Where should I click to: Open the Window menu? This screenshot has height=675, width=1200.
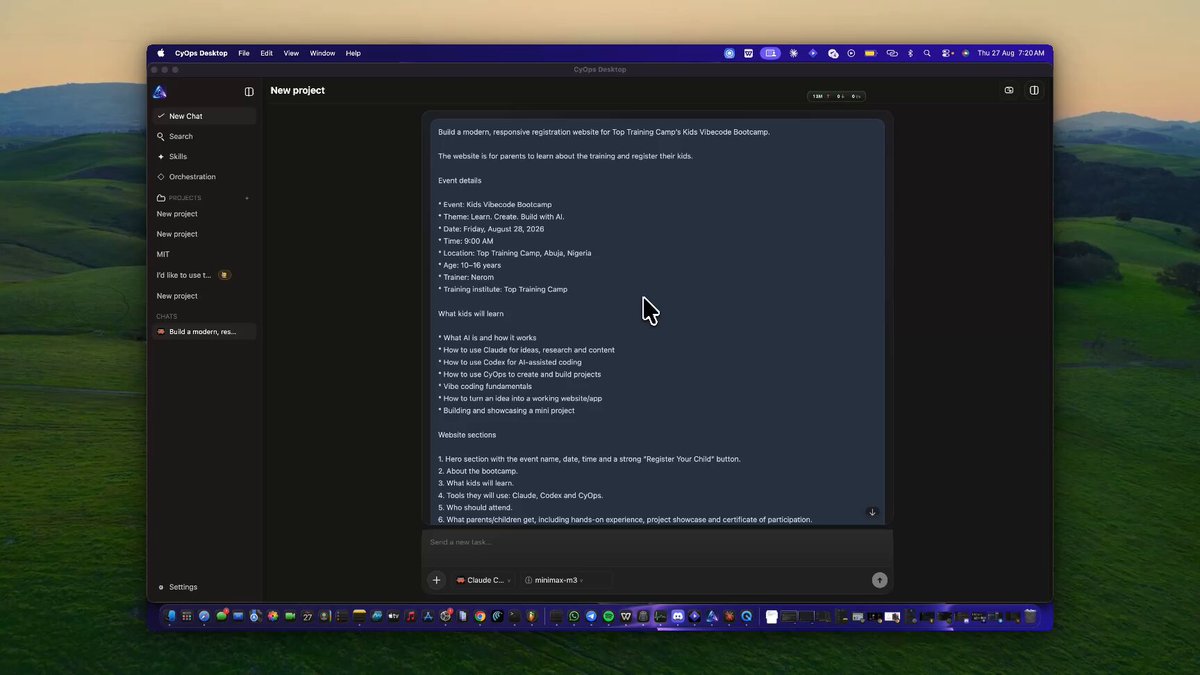[x=322, y=53]
